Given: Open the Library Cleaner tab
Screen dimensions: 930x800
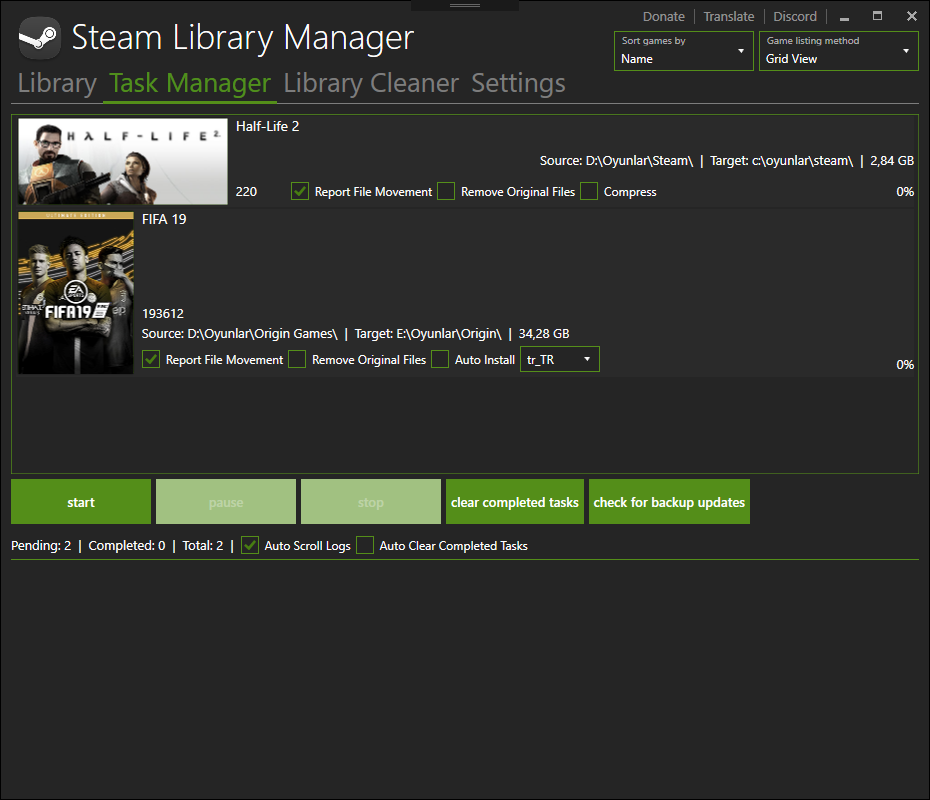Looking at the screenshot, I should click(371, 84).
